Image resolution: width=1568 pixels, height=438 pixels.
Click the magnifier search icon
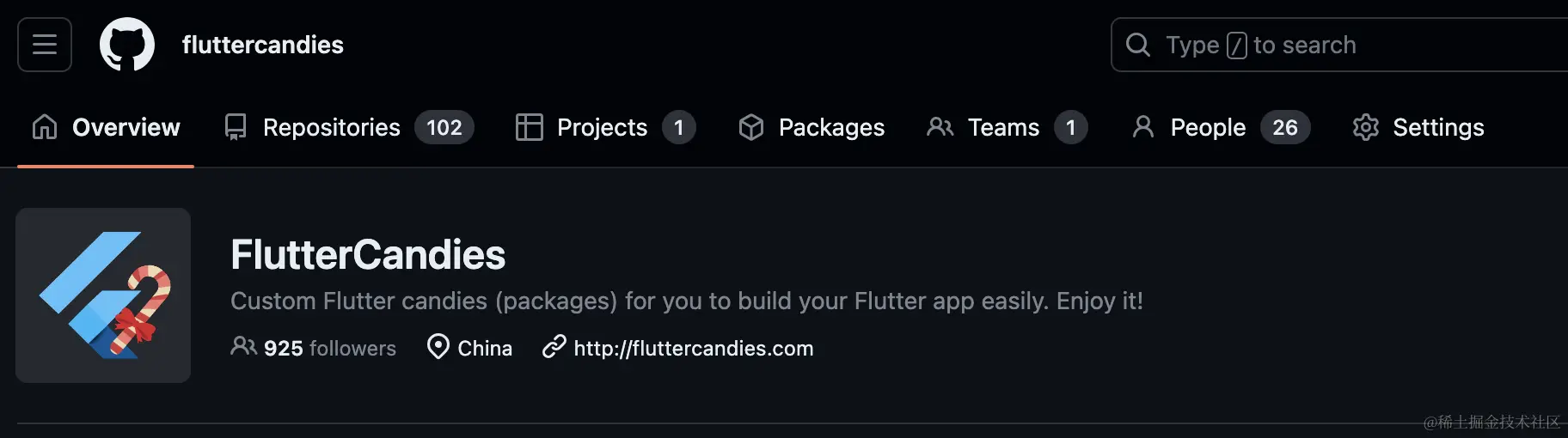point(1137,45)
